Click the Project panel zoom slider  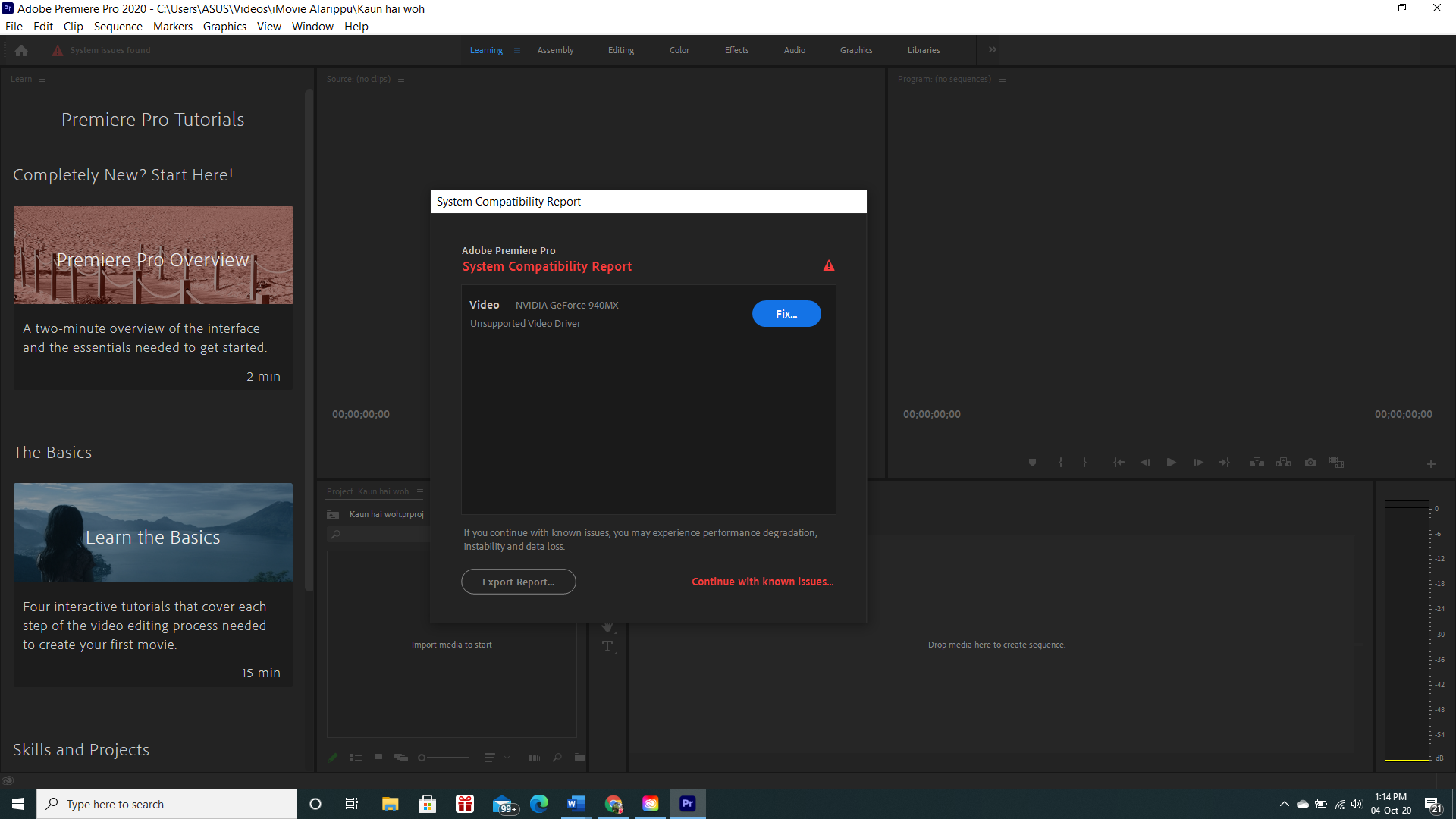point(444,758)
